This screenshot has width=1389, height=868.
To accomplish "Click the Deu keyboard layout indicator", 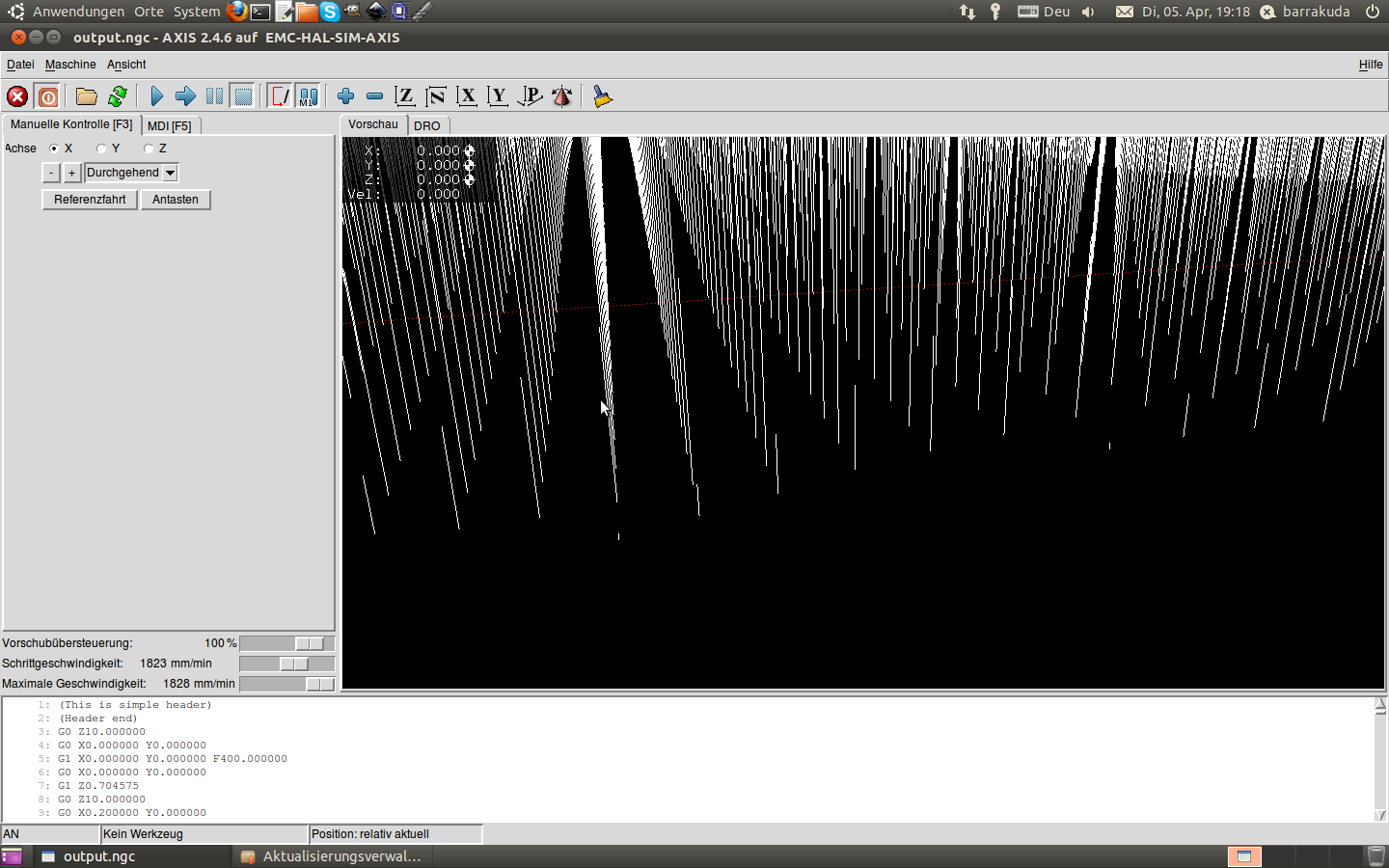I will [x=1044, y=12].
